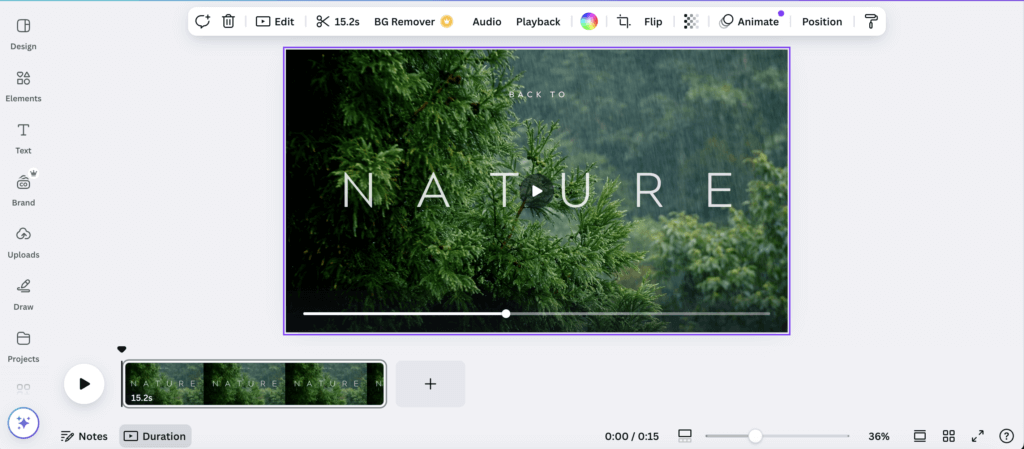The height and width of the screenshot is (449, 1024).
Task: Open the Design panel
Action: 24,34
